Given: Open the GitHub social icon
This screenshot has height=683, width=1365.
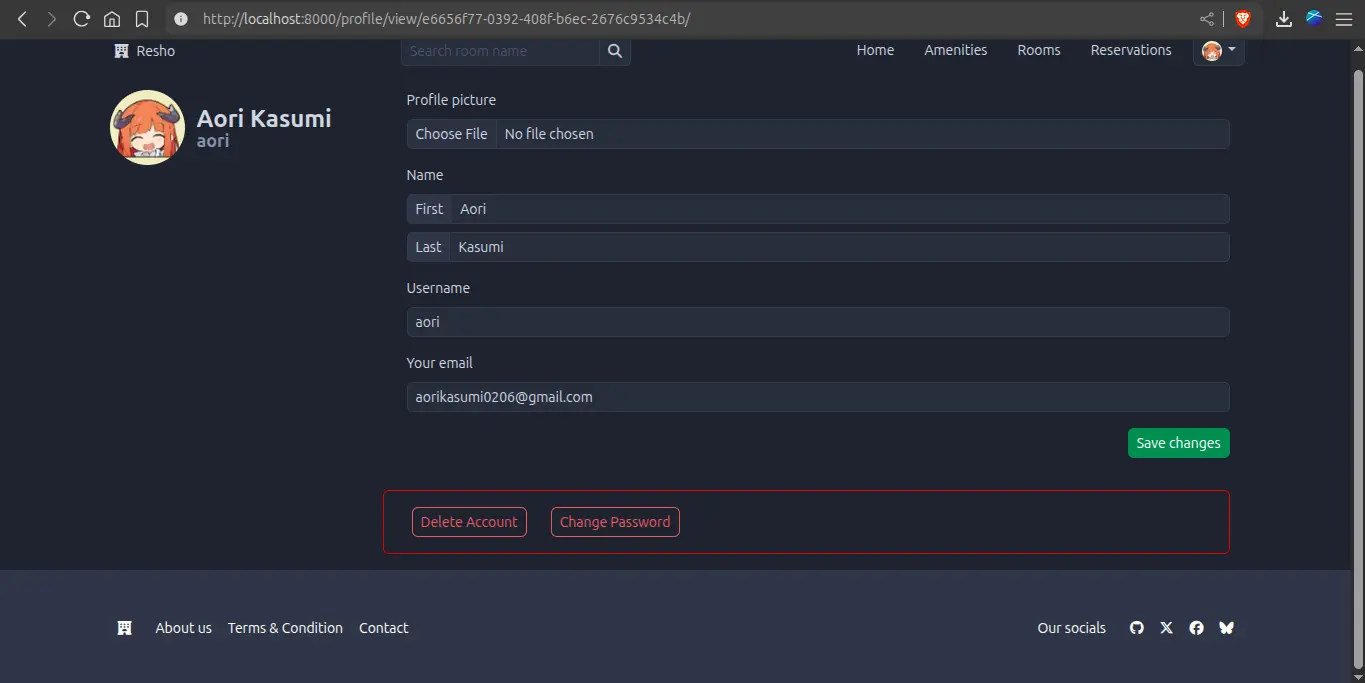Looking at the screenshot, I should pos(1136,628).
